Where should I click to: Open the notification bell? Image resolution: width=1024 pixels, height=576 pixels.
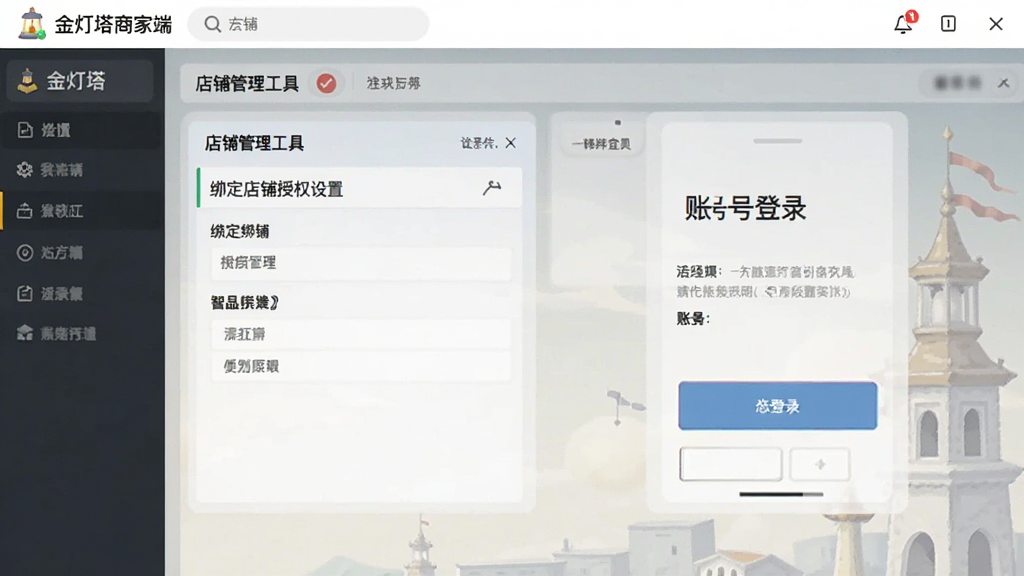(x=903, y=24)
